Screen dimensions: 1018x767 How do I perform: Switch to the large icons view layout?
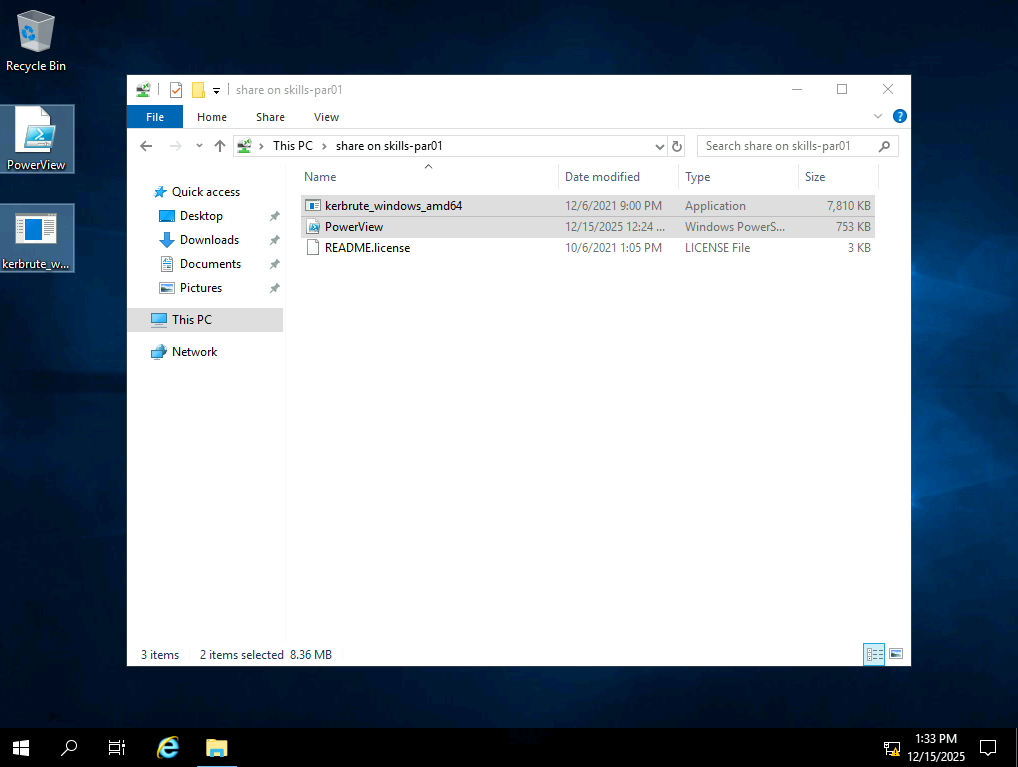896,654
